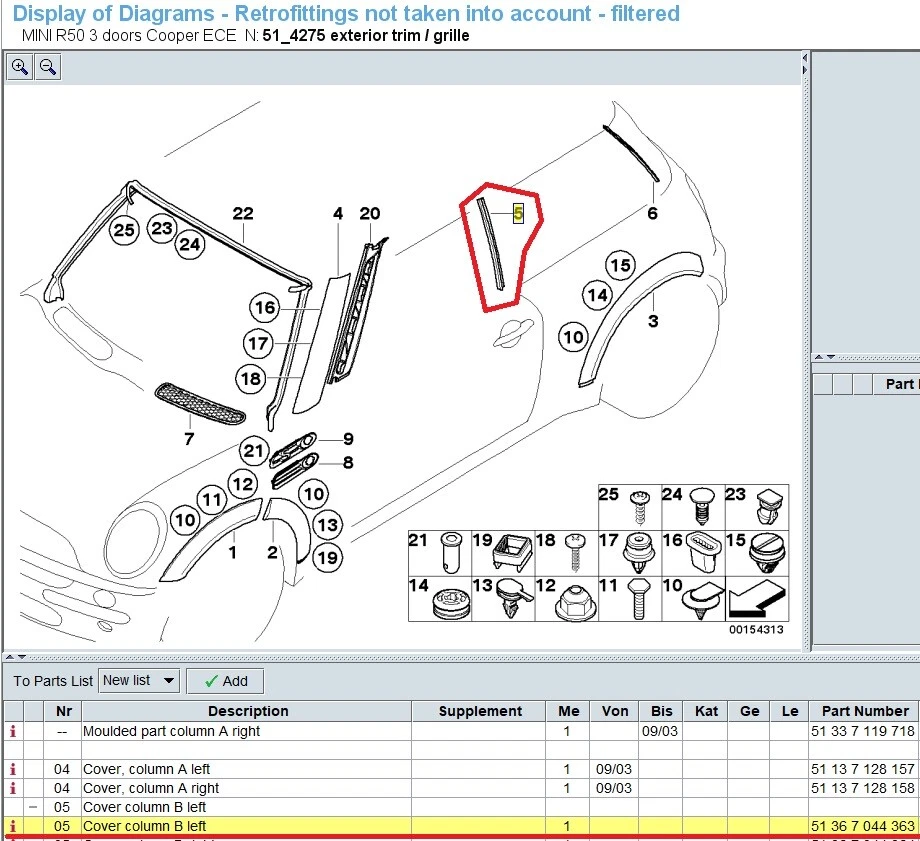This screenshot has width=920, height=841.
Task: Click down arrow on right panel horizontal splitter
Action: tap(830, 357)
